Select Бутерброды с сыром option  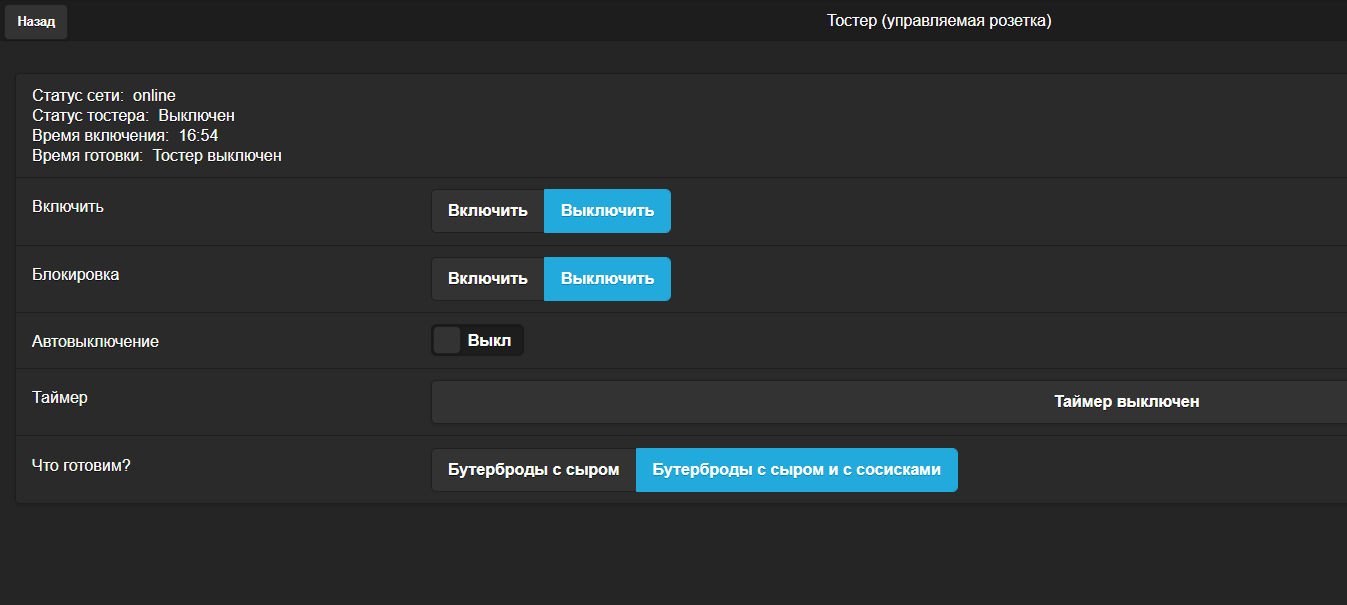point(534,470)
